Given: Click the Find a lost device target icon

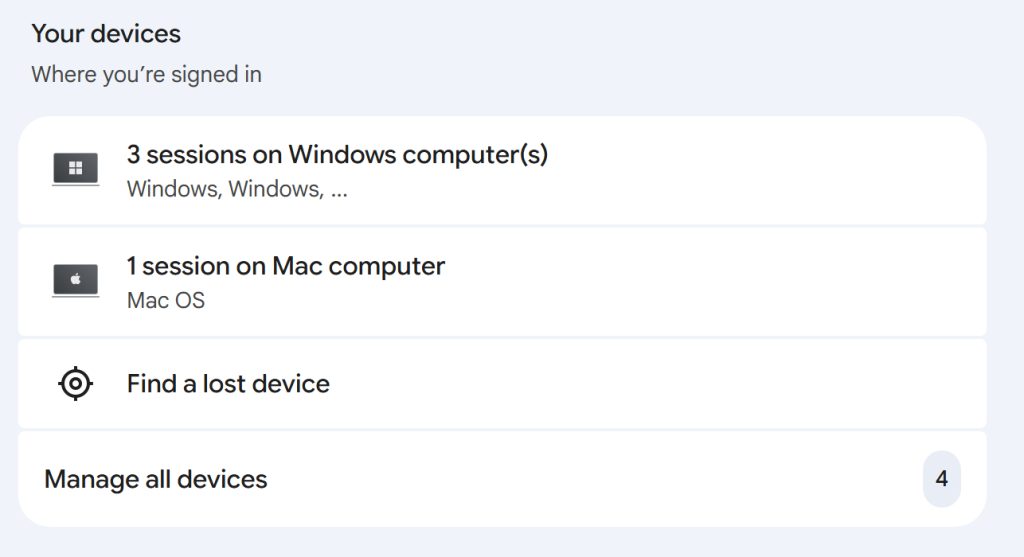Looking at the screenshot, I should click(76, 384).
